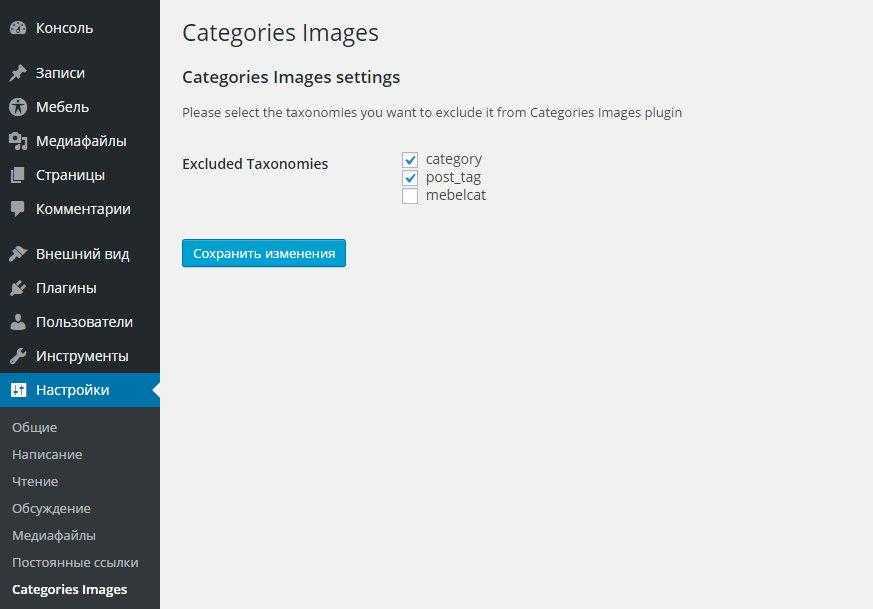The width and height of the screenshot is (873, 609).
Task: Click the Плагины plug icon
Action: click(x=18, y=288)
